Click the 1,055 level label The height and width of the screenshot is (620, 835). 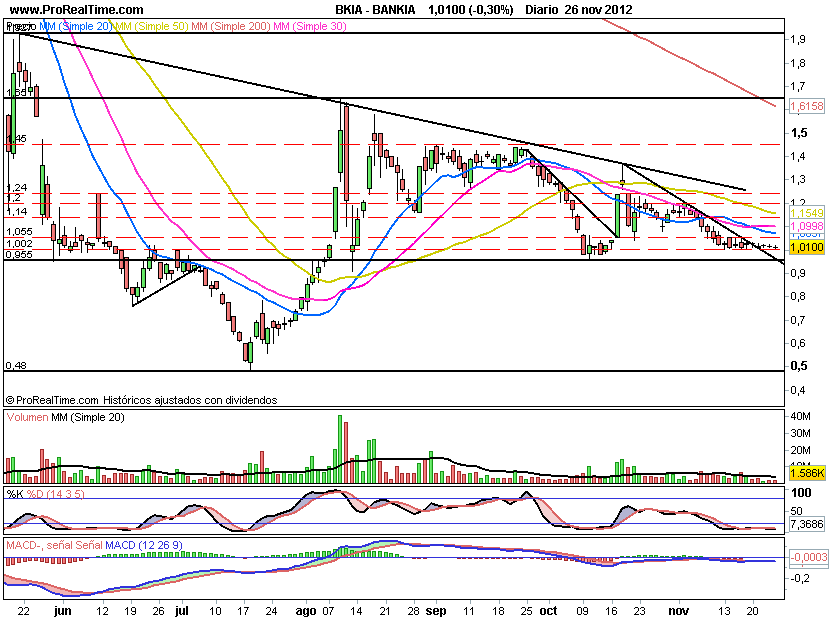(19, 232)
